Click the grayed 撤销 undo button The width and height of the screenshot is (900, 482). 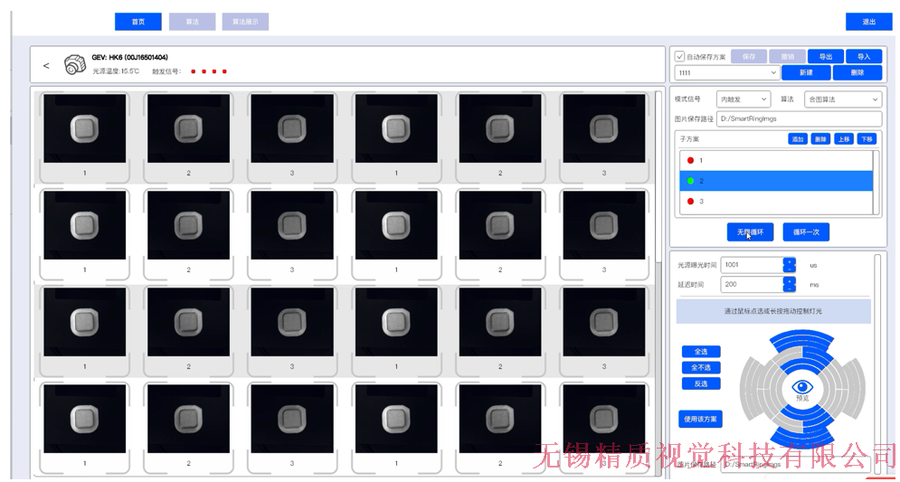pyautogui.click(x=786, y=56)
